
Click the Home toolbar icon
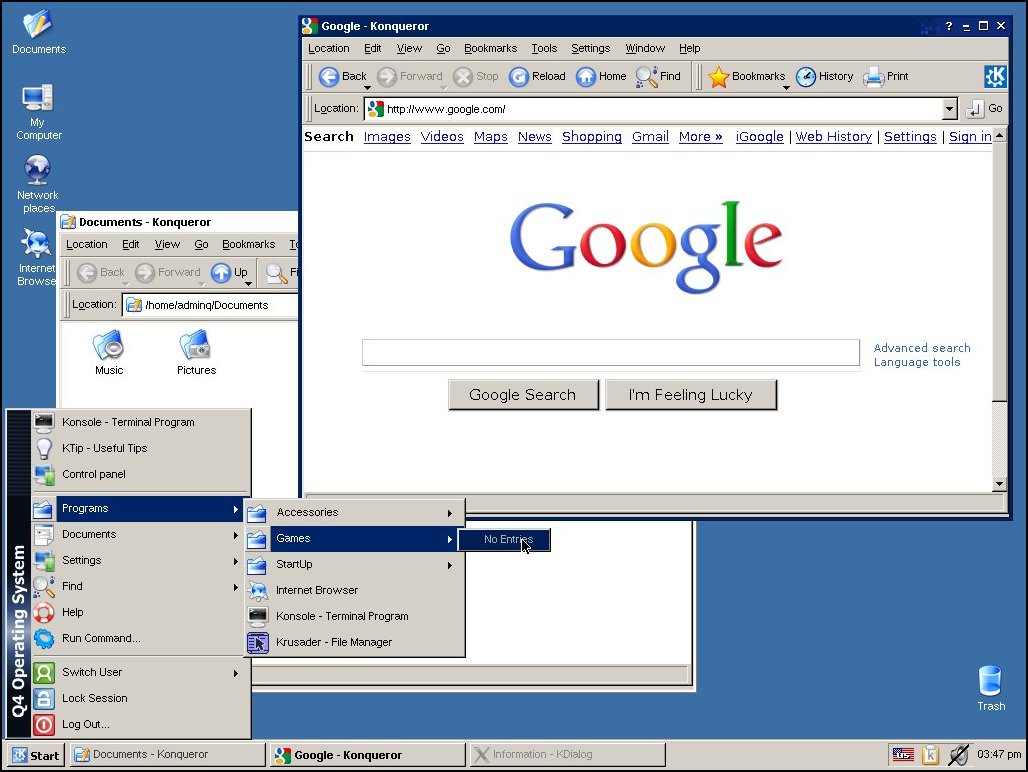pos(585,77)
